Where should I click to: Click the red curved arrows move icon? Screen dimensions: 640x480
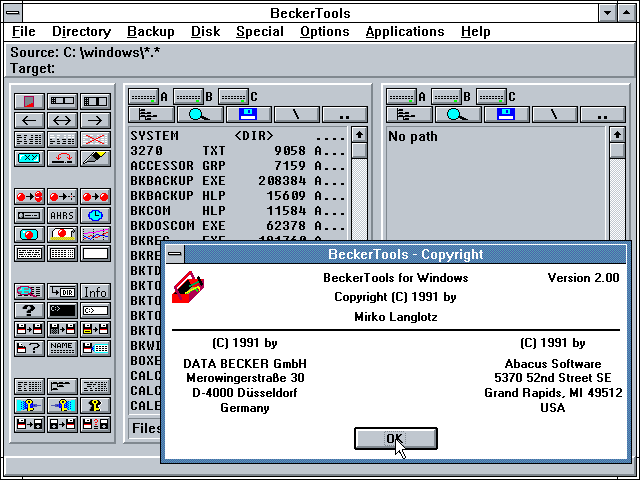[62, 158]
